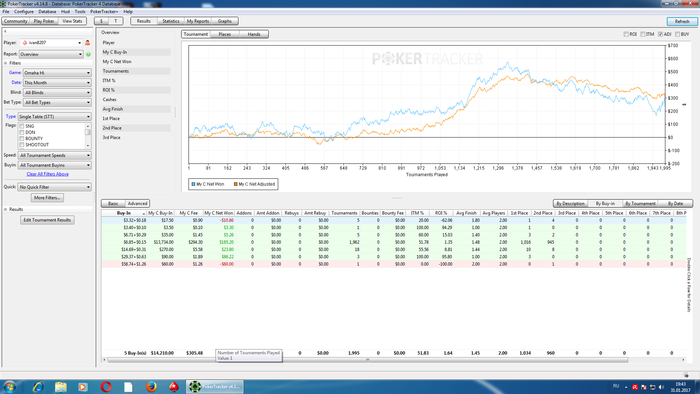Open the file explorer folder taskbar icon
Viewport: 700px width, 394px height.
coord(60,386)
